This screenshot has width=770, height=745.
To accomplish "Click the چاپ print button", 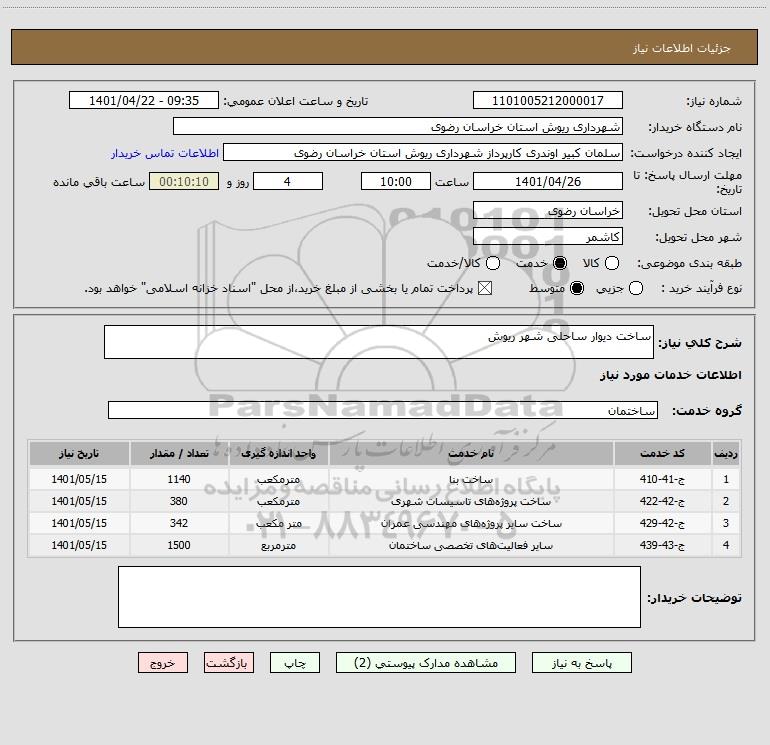I will [x=295, y=663].
